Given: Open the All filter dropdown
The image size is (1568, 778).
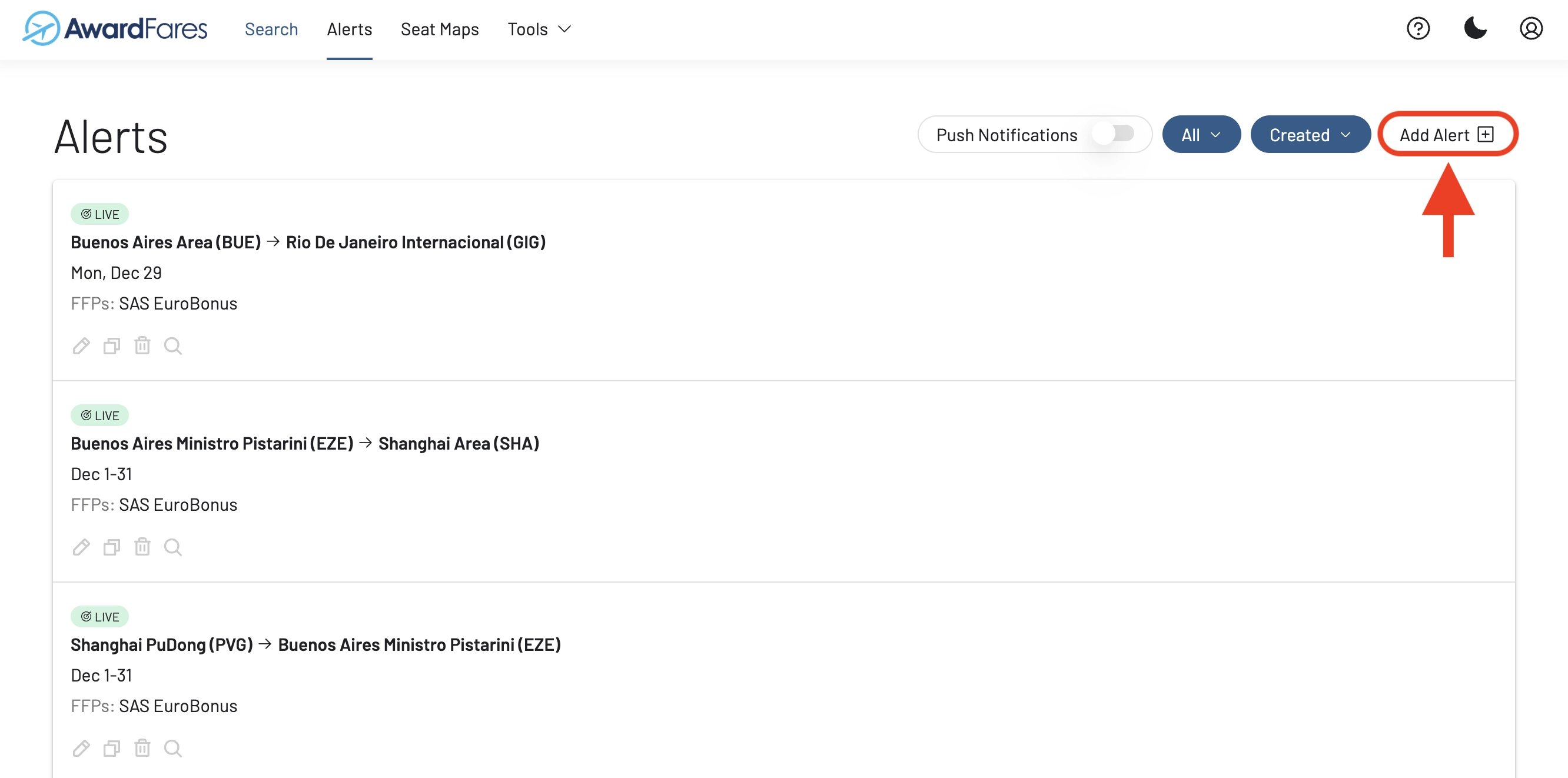Looking at the screenshot, I should coord(1201,135).
